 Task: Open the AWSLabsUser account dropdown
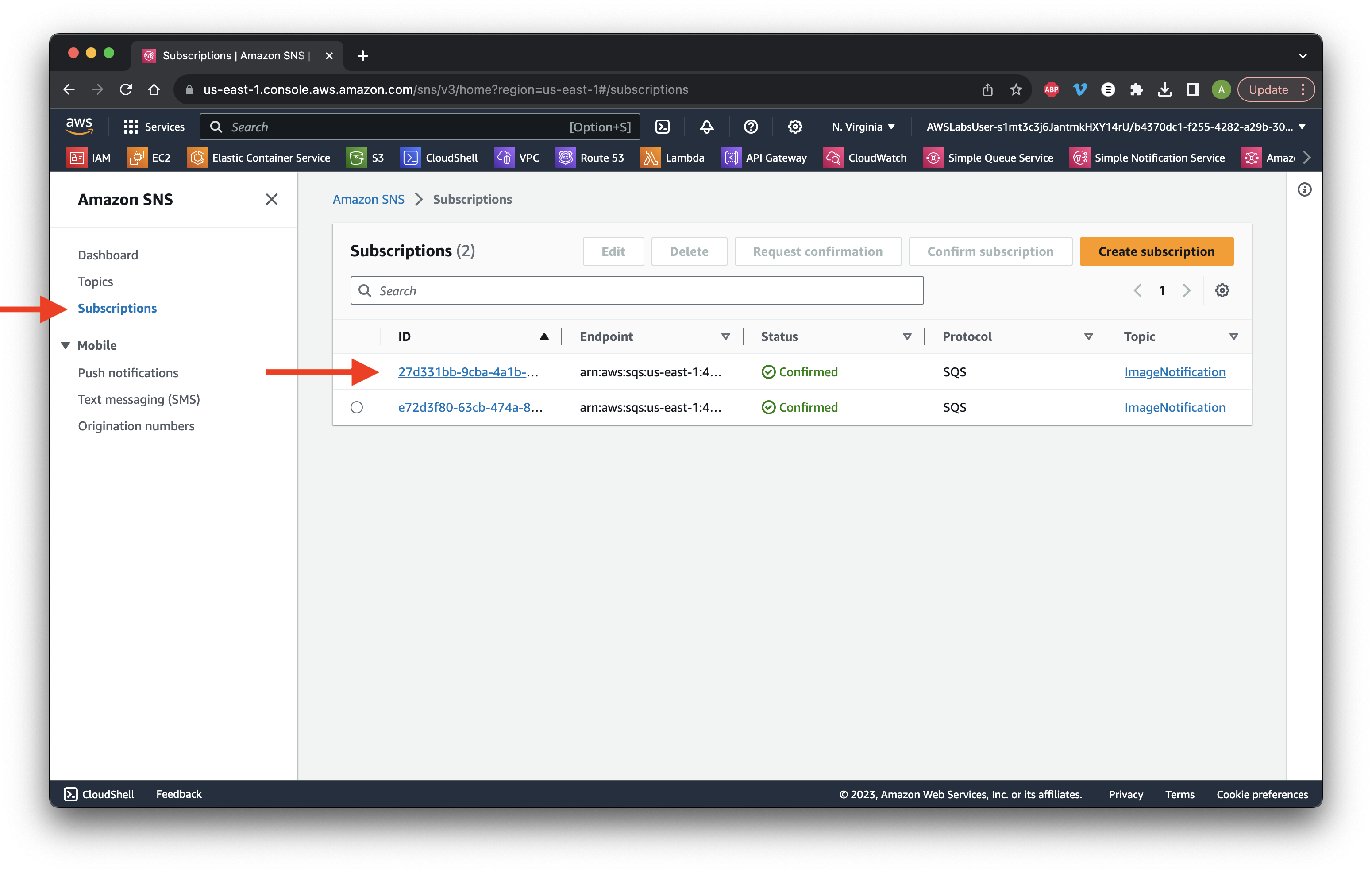click(1116, 127)
